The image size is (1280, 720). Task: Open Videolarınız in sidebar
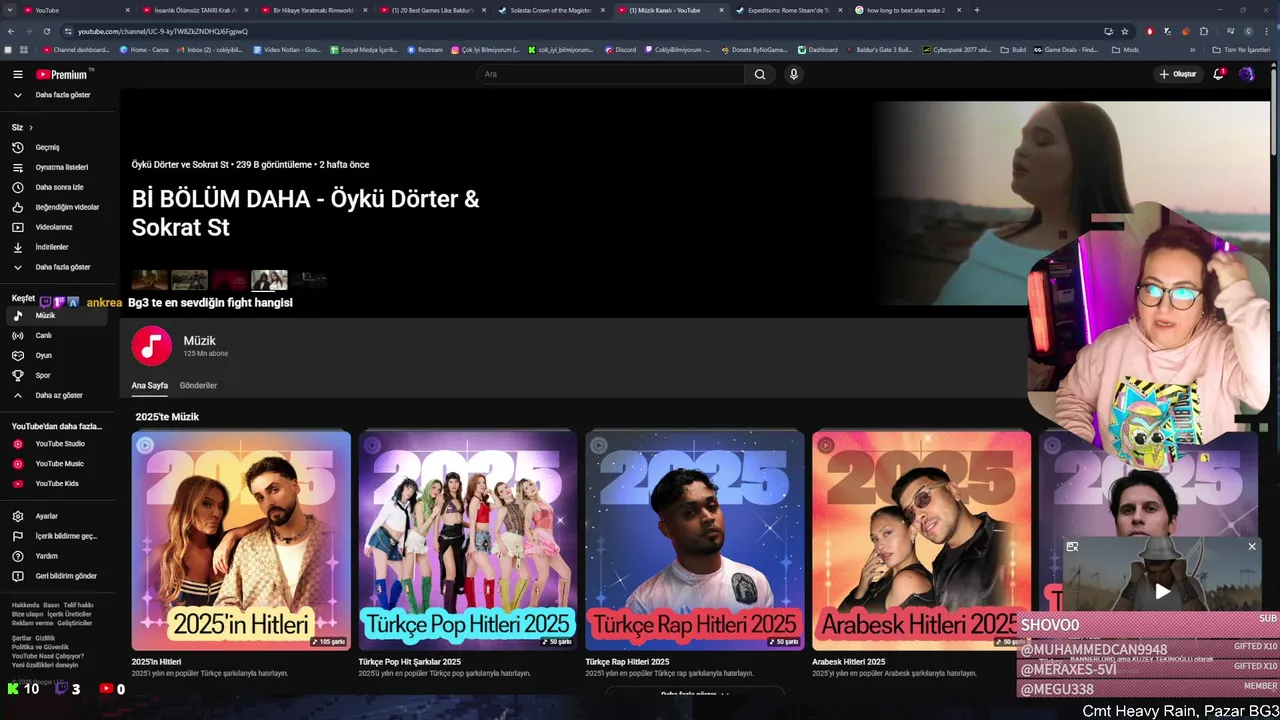tap(58, 227)
